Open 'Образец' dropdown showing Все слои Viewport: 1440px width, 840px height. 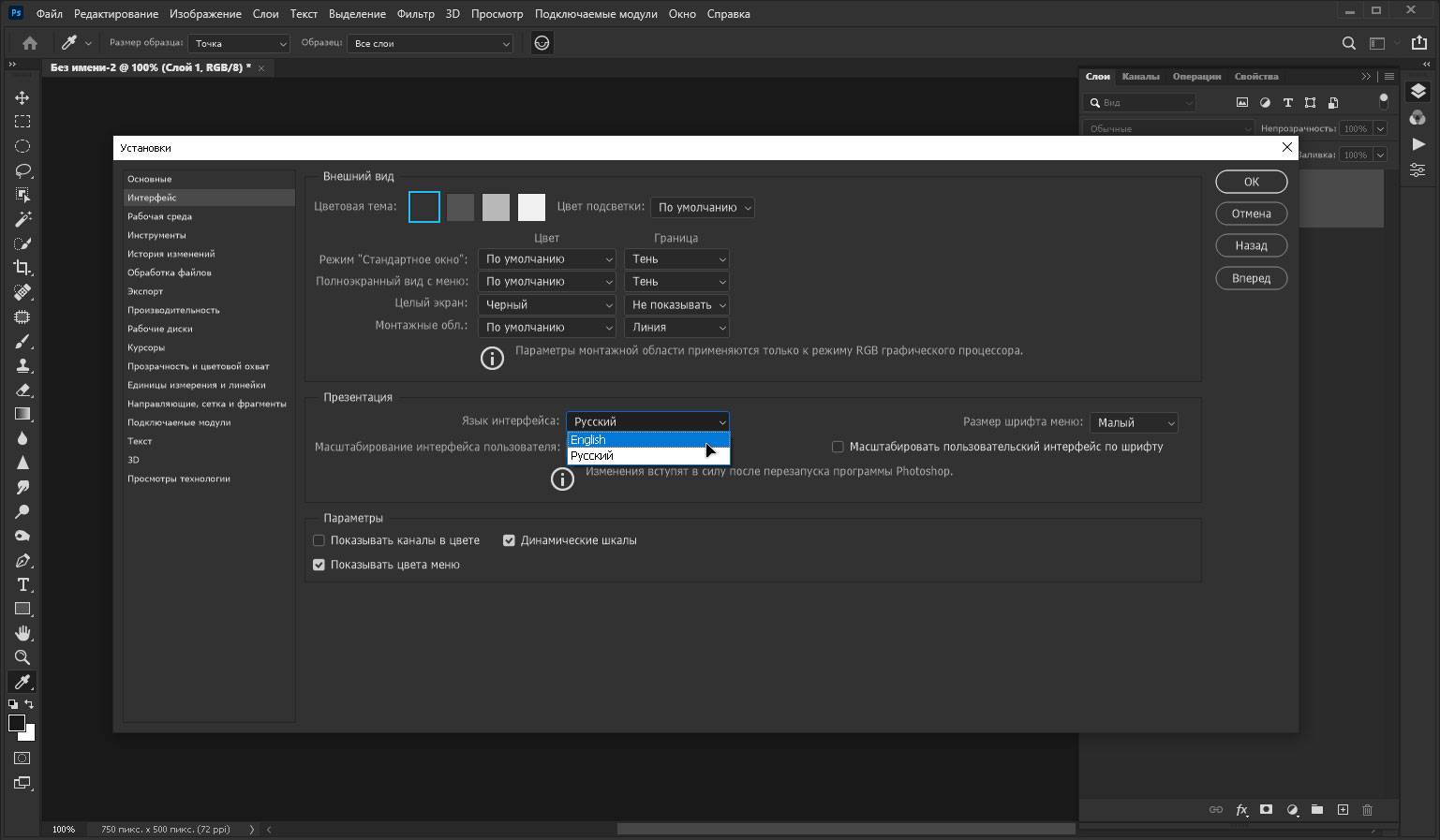(x=431, y=43)
